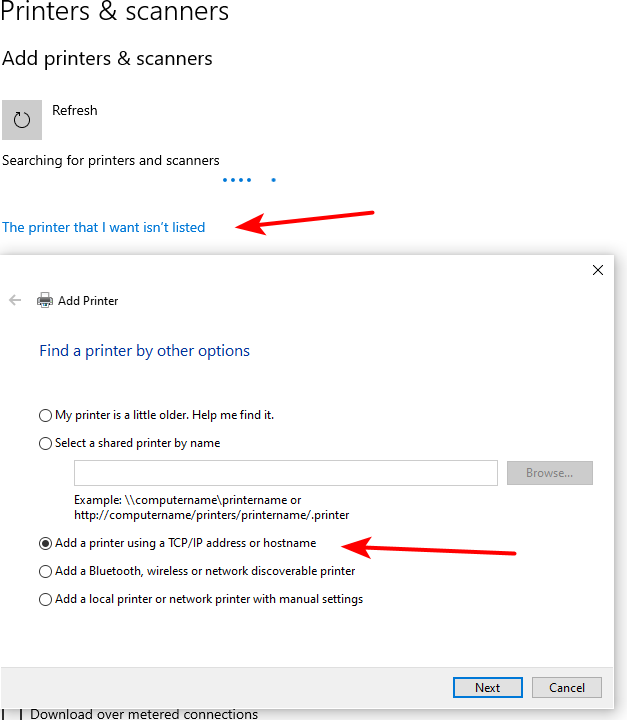
Task: Close the Add Printer dialog with X
Action: [x=598, y=270]
